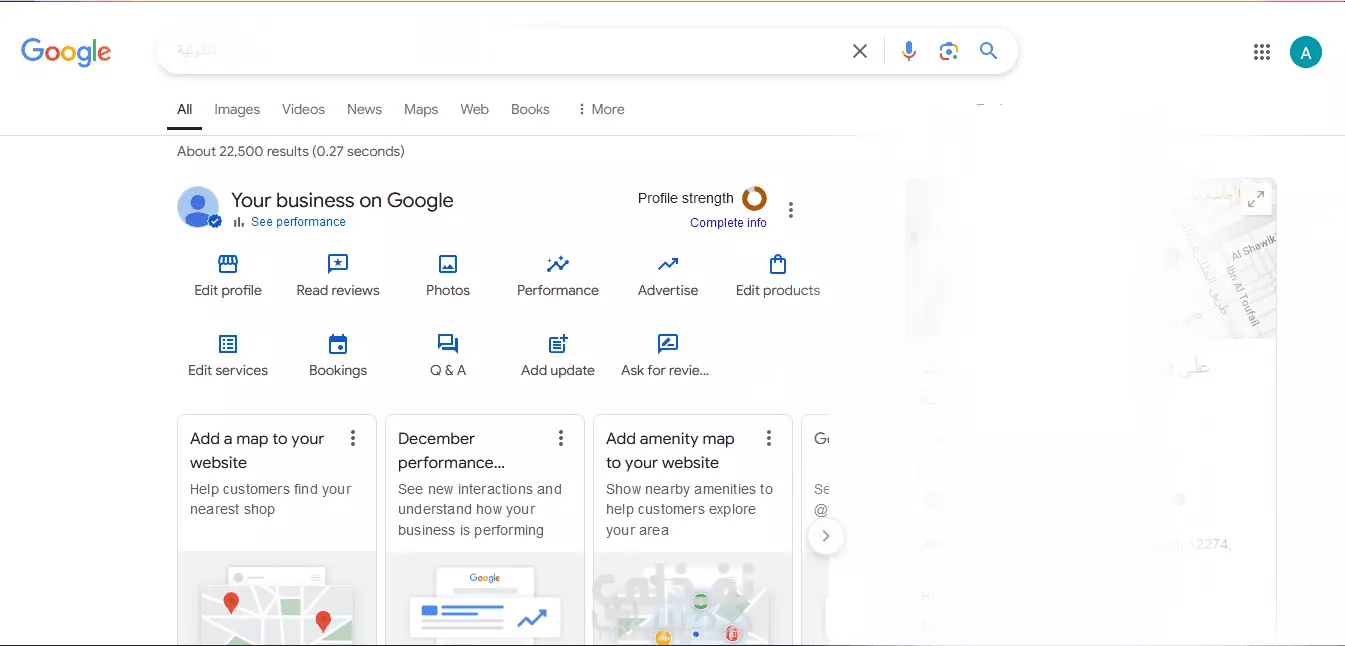The image size is (1345, 646).
Task: Click Ask for reviews icon
Action: pos(668,344)
